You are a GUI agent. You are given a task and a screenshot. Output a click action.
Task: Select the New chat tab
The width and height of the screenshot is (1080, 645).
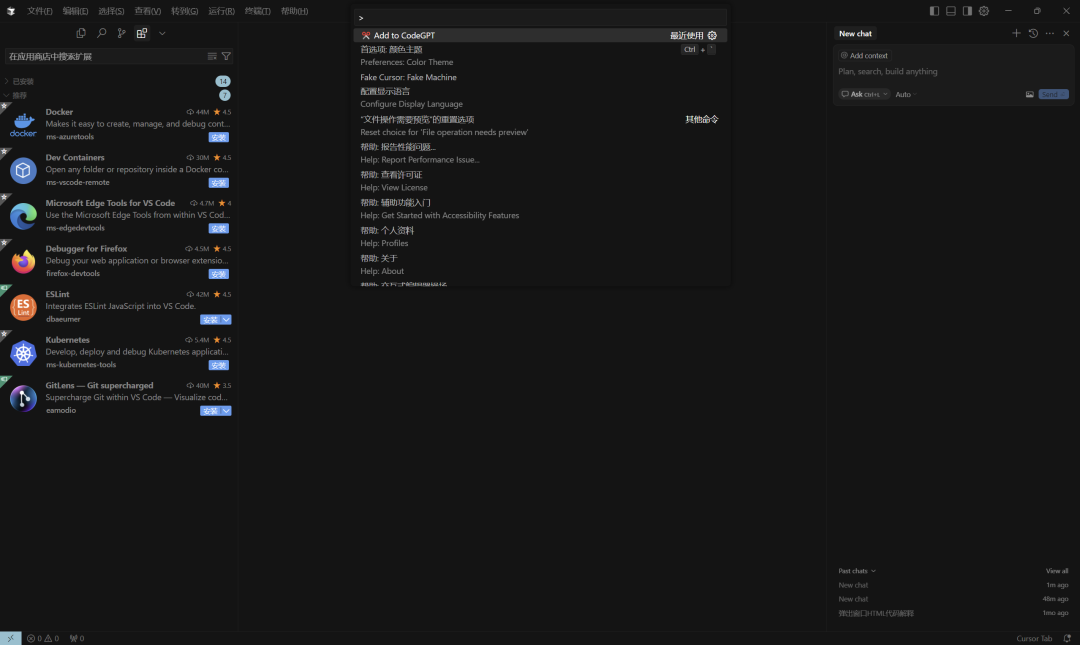(x=855, y=33)
